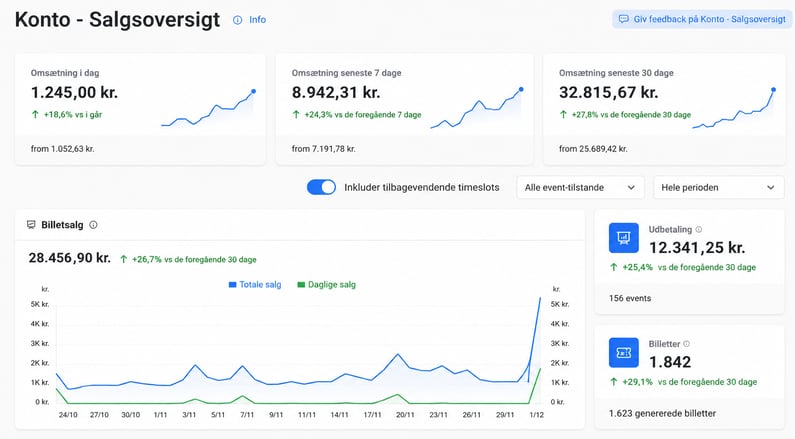The image size is (795, 439).
Task: Click the feedback speech bubble icon
Action: (x=624, y=19)
